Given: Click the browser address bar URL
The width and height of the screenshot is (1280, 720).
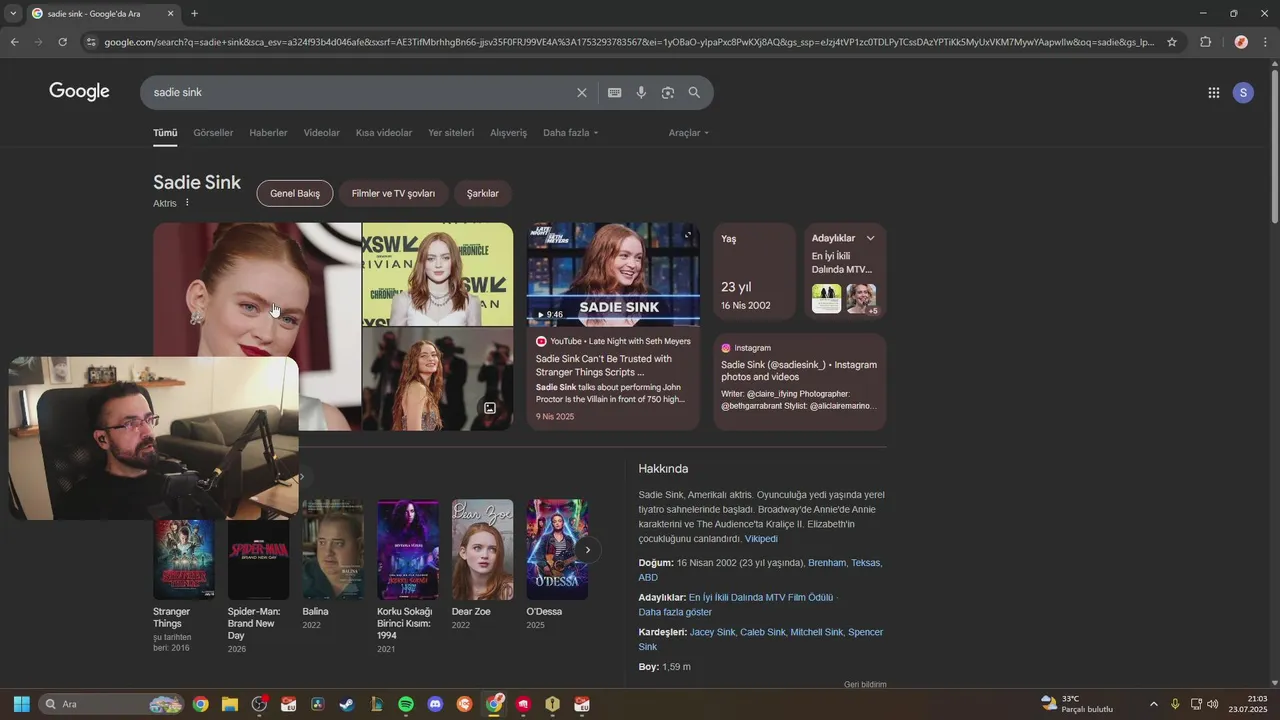Looking at the screenshot, I should click(x=628, y=42).
